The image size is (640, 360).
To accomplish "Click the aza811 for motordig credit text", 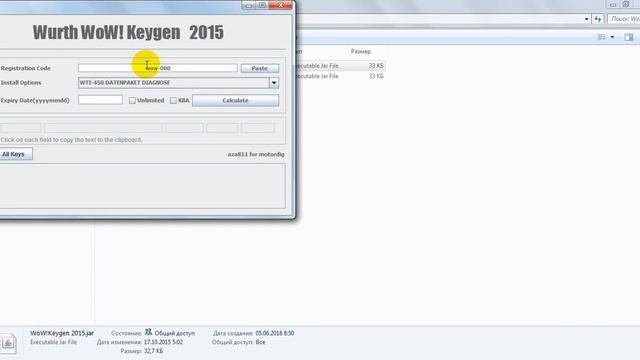I will point(256,154).
